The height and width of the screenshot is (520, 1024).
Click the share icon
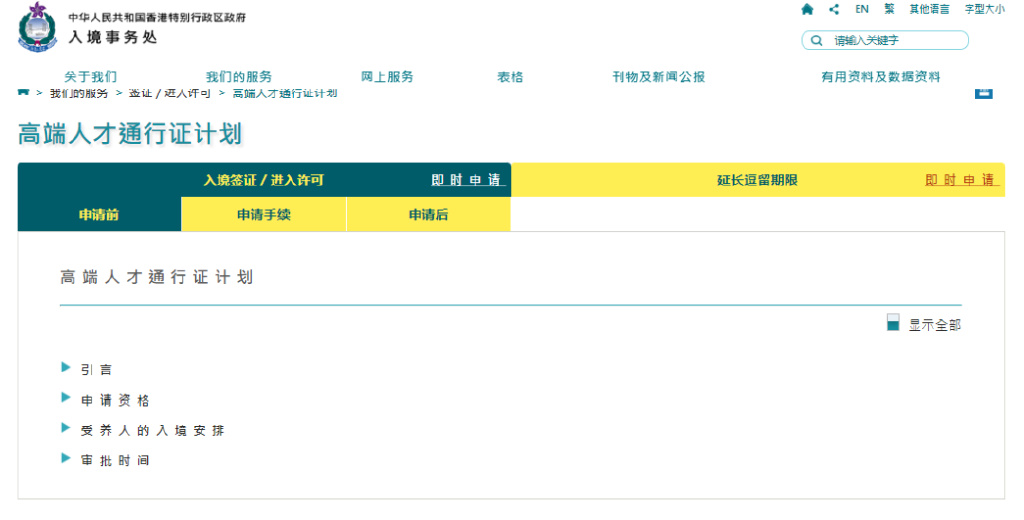tap(834, 9)
